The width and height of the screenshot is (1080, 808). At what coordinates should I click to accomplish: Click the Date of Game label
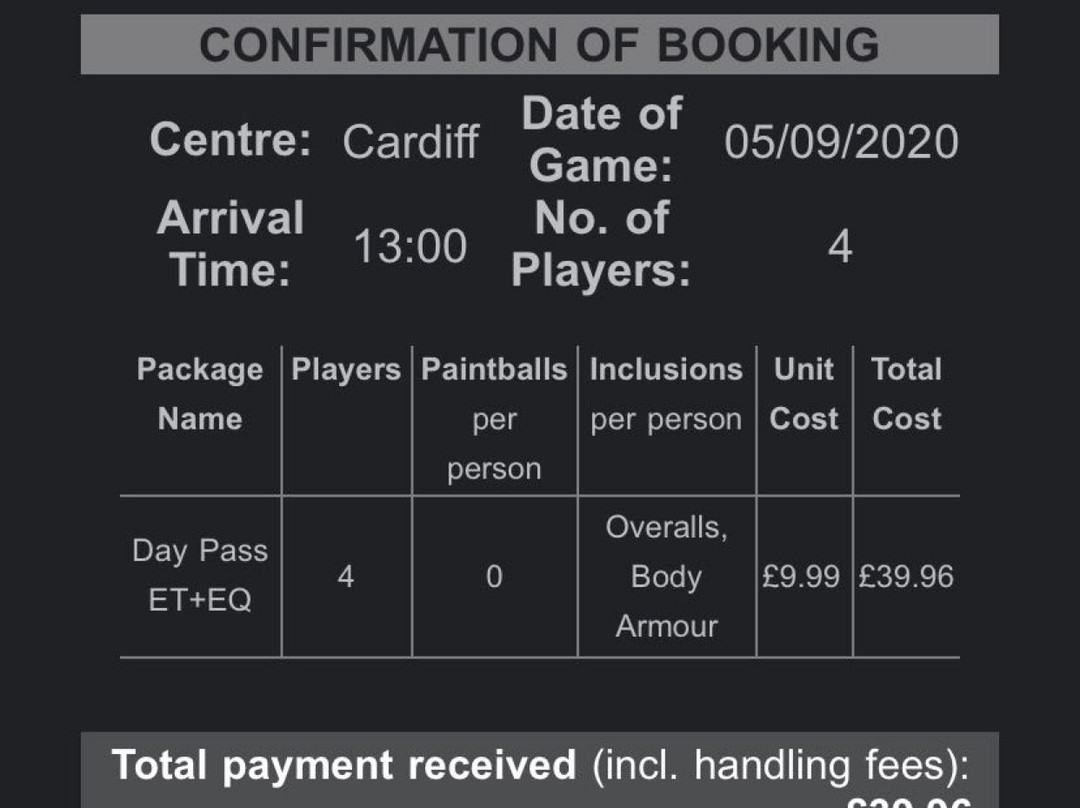601,140
